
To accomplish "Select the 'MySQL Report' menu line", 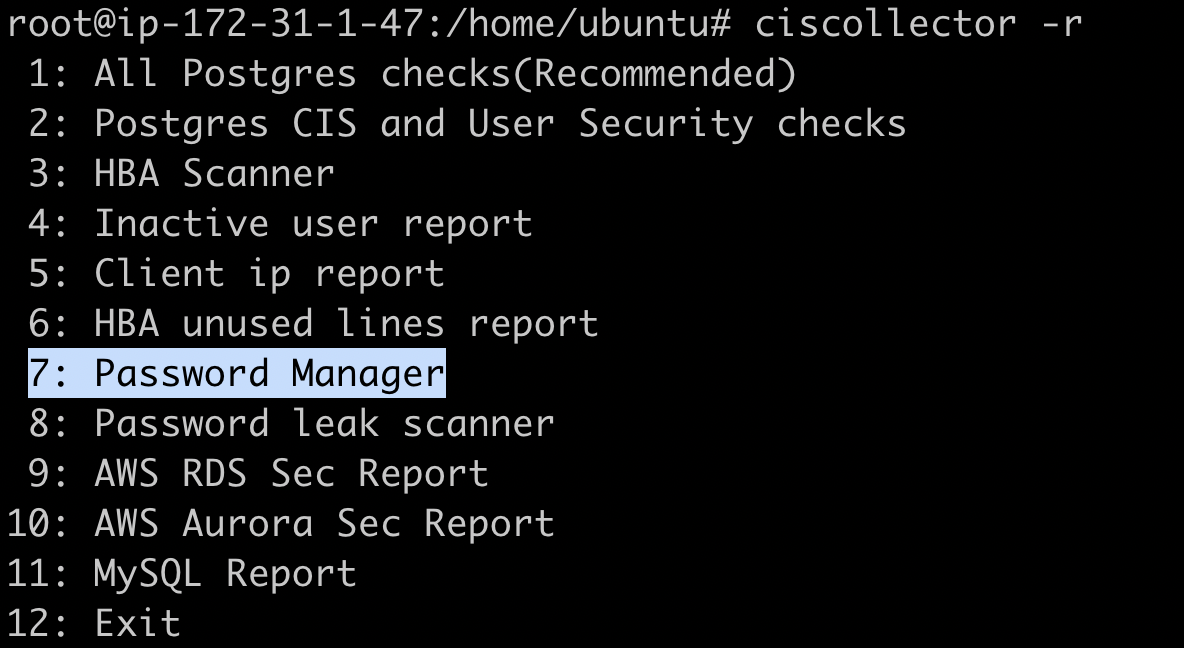I will pos(225,573).
